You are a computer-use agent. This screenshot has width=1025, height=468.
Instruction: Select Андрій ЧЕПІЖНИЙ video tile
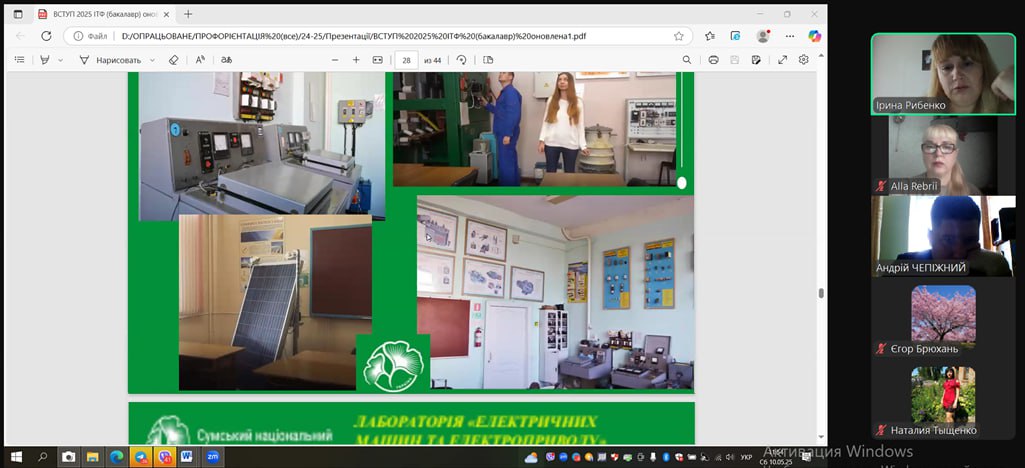coord(943,236)
